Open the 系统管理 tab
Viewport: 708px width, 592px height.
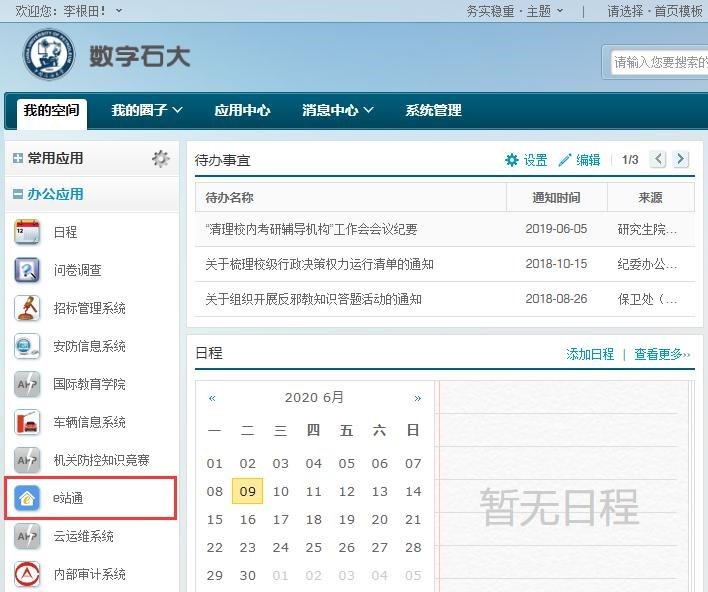point(433,110)
